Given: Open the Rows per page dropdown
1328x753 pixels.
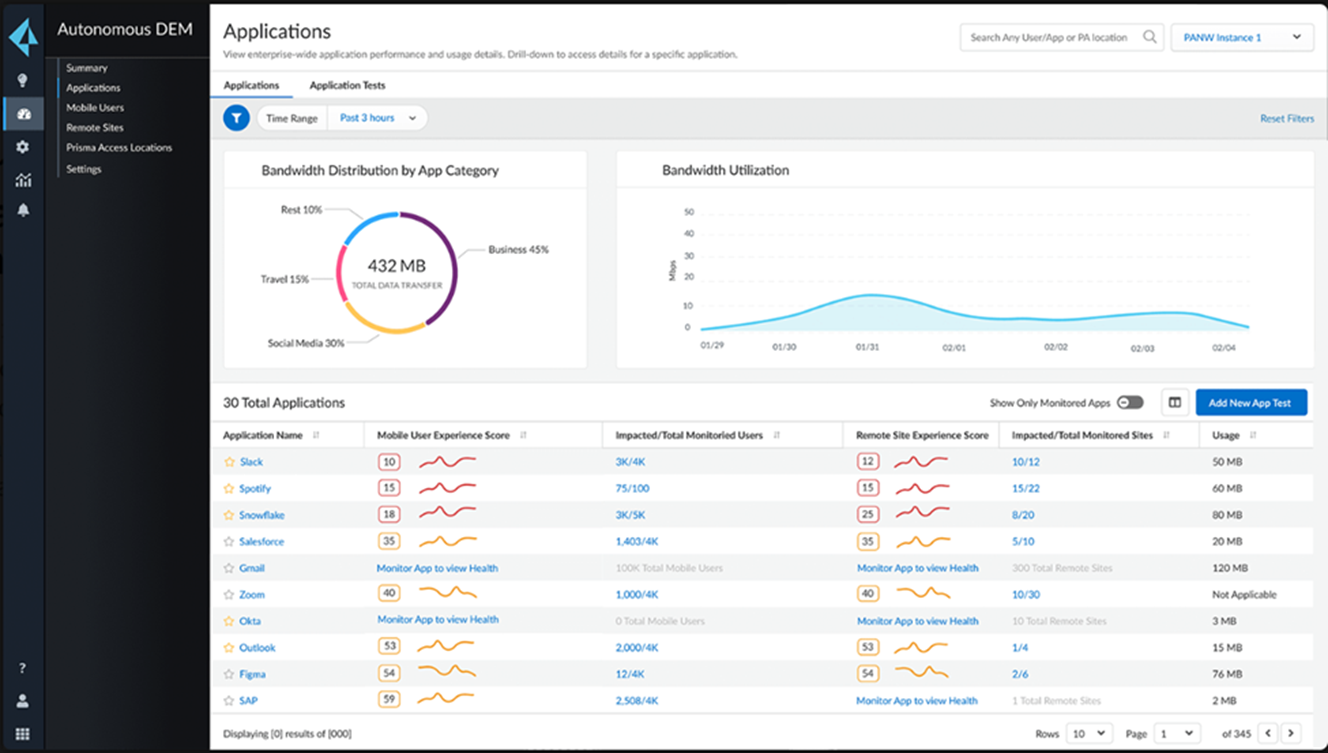Looking at the screenshot, I should (x=1088, y=733).
